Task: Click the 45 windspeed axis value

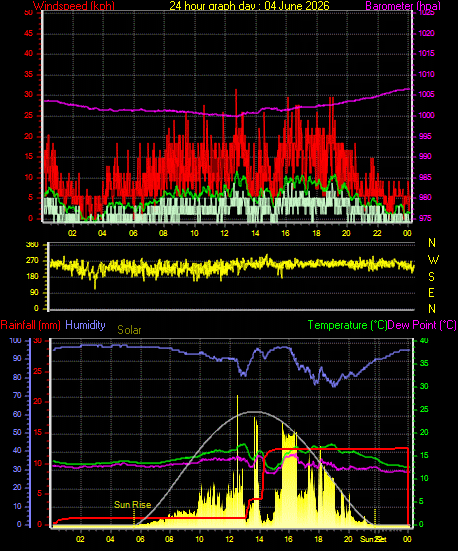Action: [x=28, y=33]
